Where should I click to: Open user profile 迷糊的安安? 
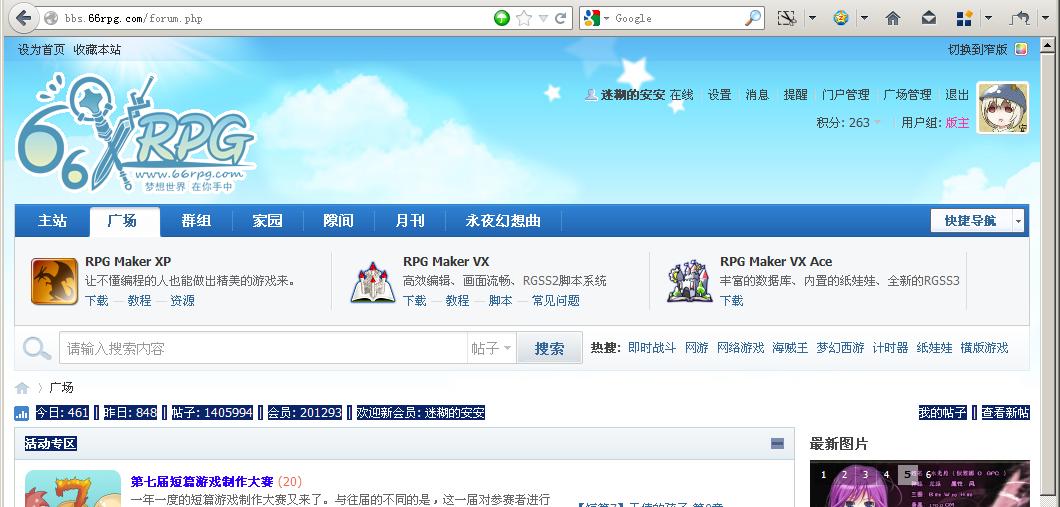click(633, 95)
